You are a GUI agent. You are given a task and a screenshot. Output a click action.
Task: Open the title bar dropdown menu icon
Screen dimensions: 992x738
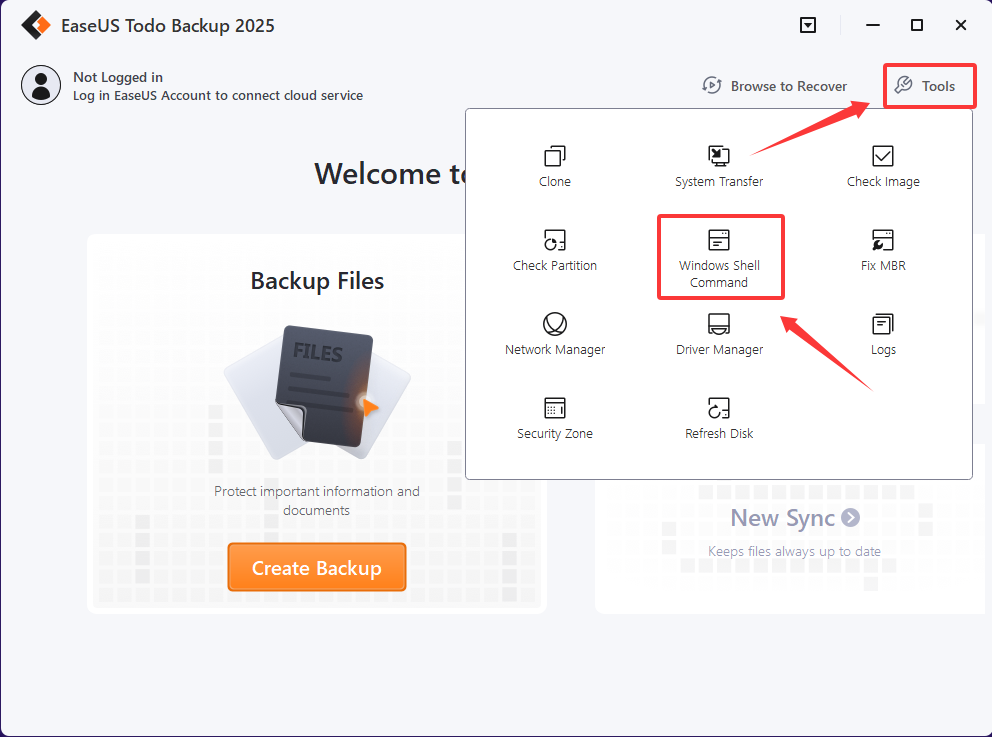coord(807,25)
